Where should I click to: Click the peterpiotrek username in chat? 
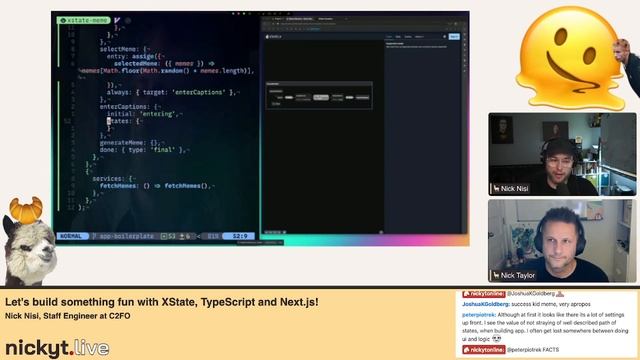pyautogui.click(x=479, y=315)
